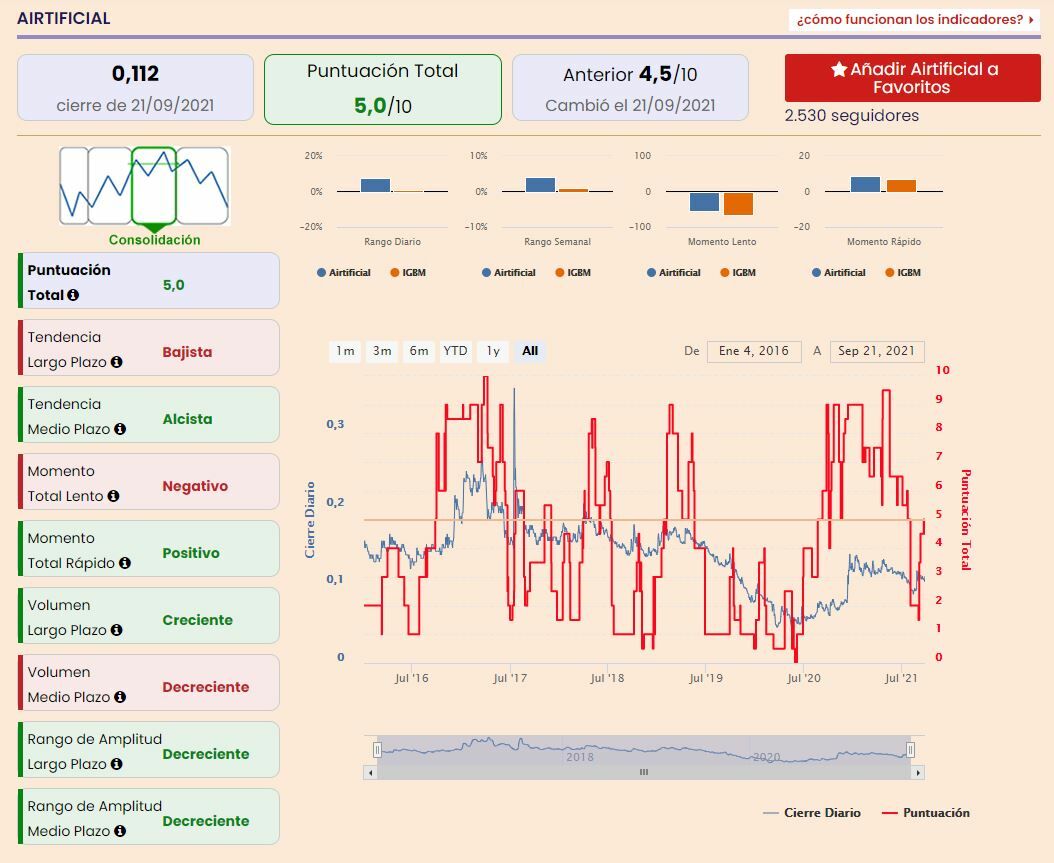1054x863 pixels.
Task: Select the 3m time range
Action: point(382,351)
